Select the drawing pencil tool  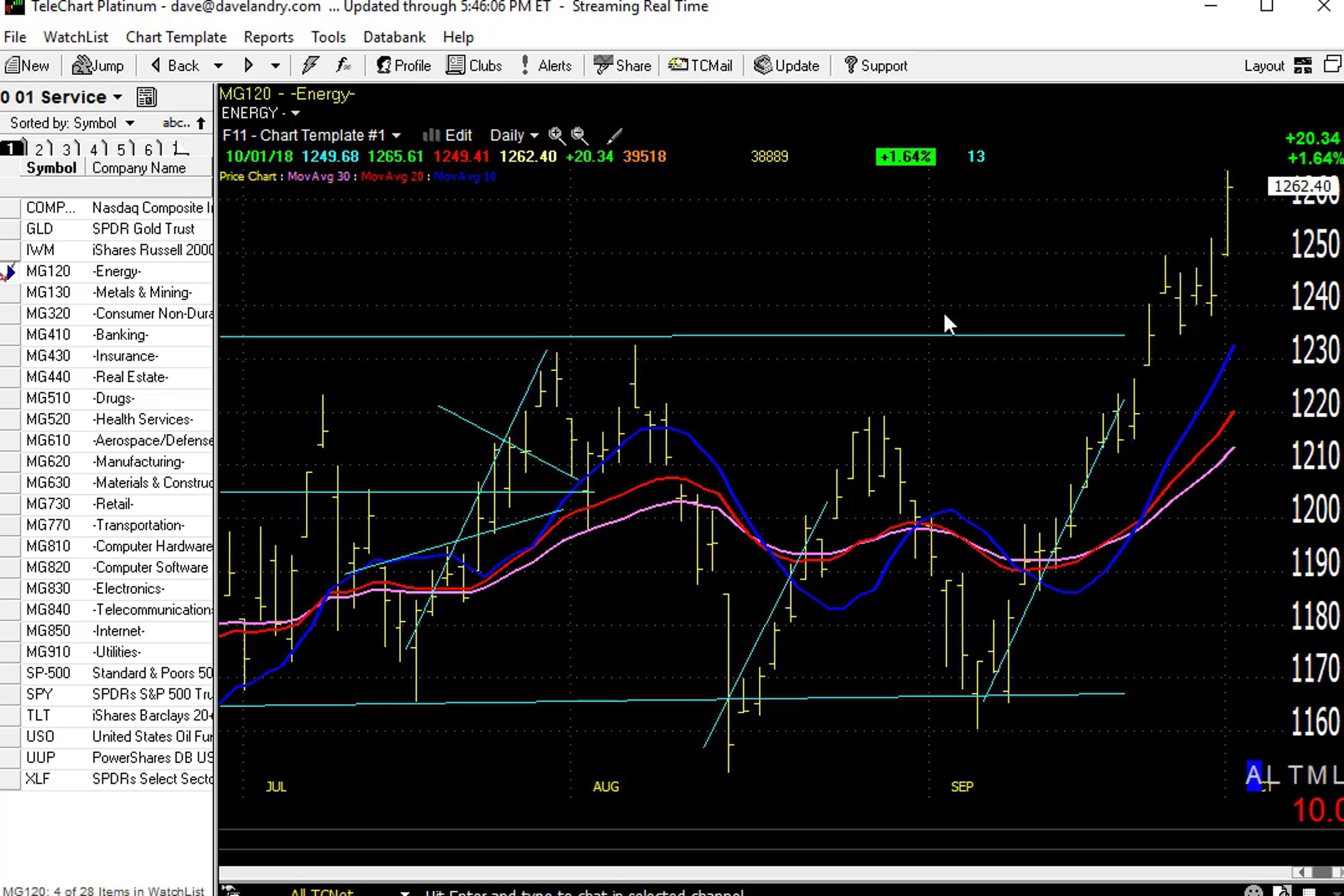(x=614, y=136)
